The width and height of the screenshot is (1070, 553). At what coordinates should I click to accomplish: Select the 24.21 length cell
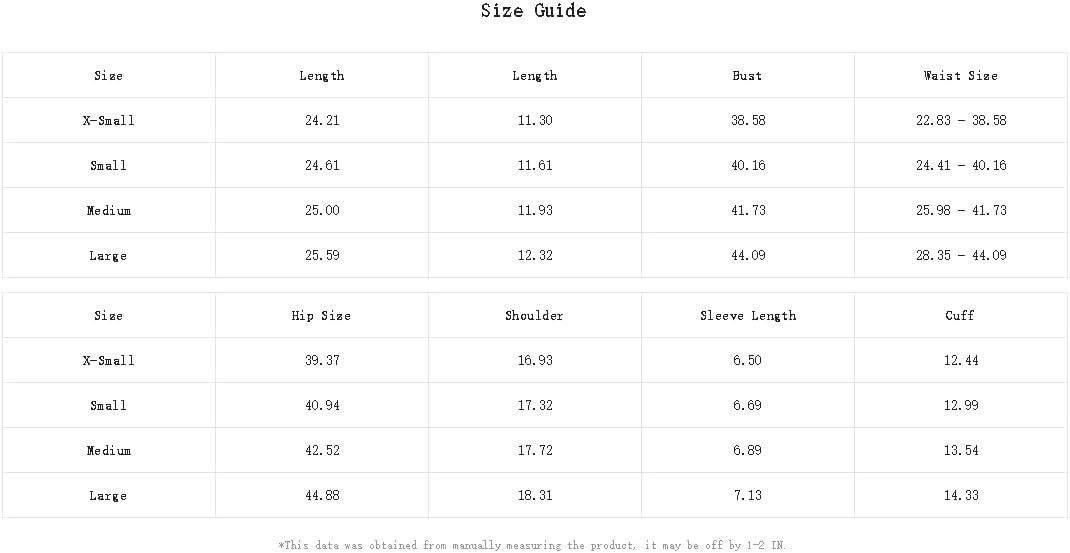(x=322, y=121)
